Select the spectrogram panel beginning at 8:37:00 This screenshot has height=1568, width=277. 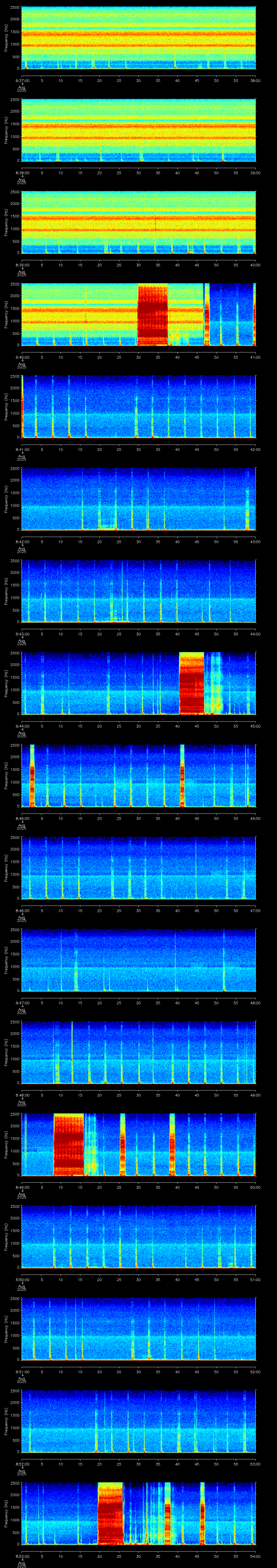pos(139,38)
